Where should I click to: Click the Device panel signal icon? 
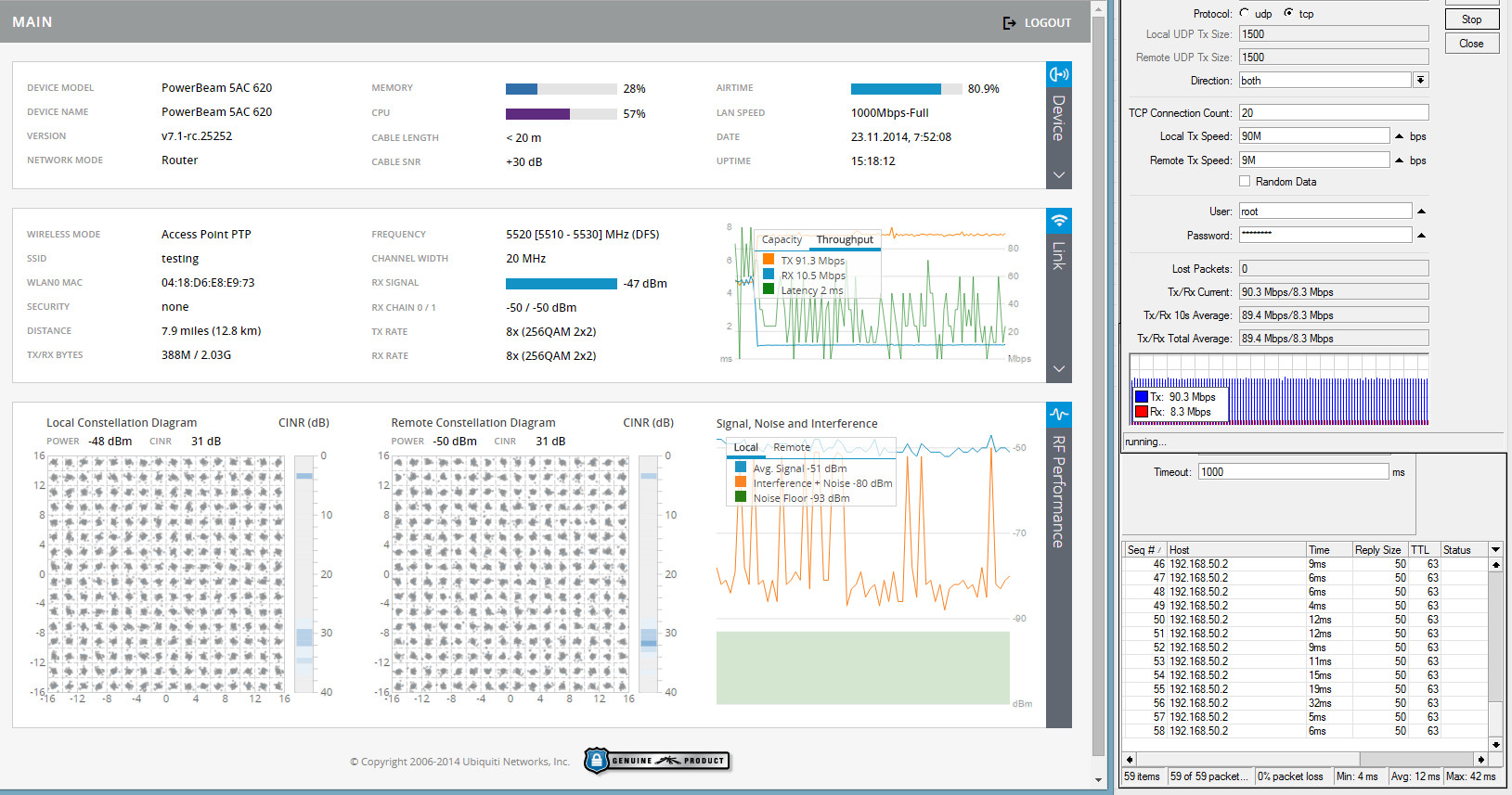click(x=1058, y=74)
